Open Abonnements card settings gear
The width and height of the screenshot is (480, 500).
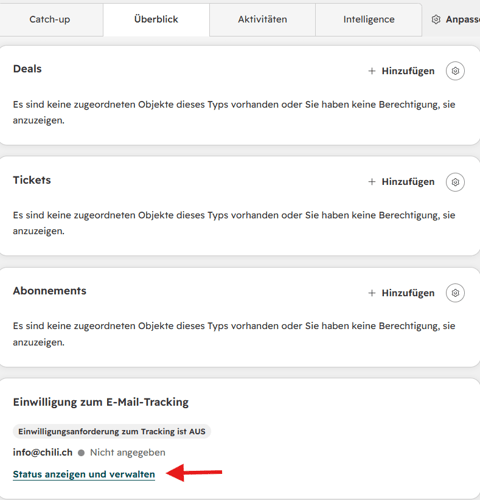pyautogui.click(x=455, y=293)
